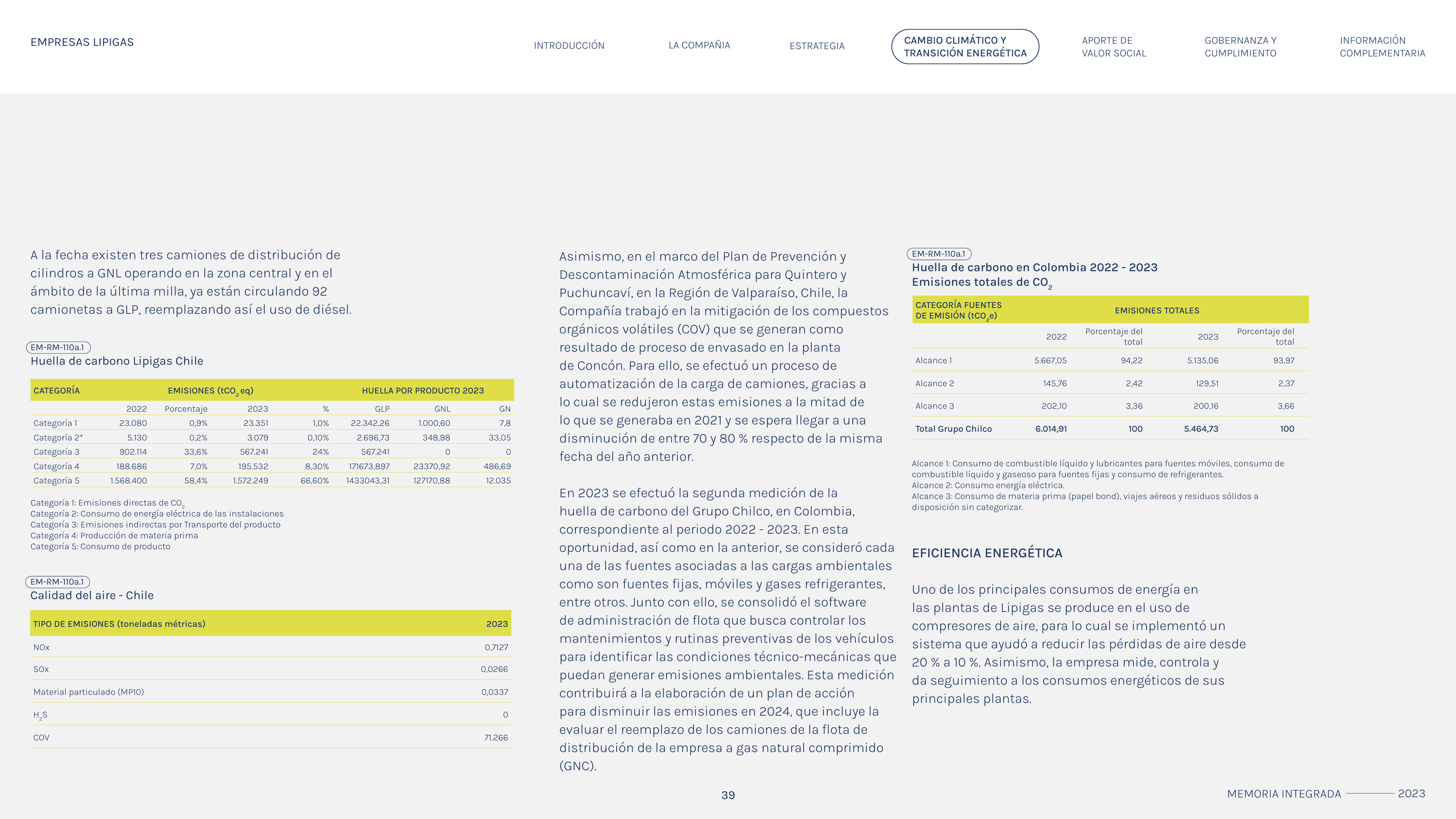Click EM-RM-110a.1 tag above Calidad del aire
The height and width of the screenshot is (819, 1456).
pyautogui.click(x=58, y=582)
